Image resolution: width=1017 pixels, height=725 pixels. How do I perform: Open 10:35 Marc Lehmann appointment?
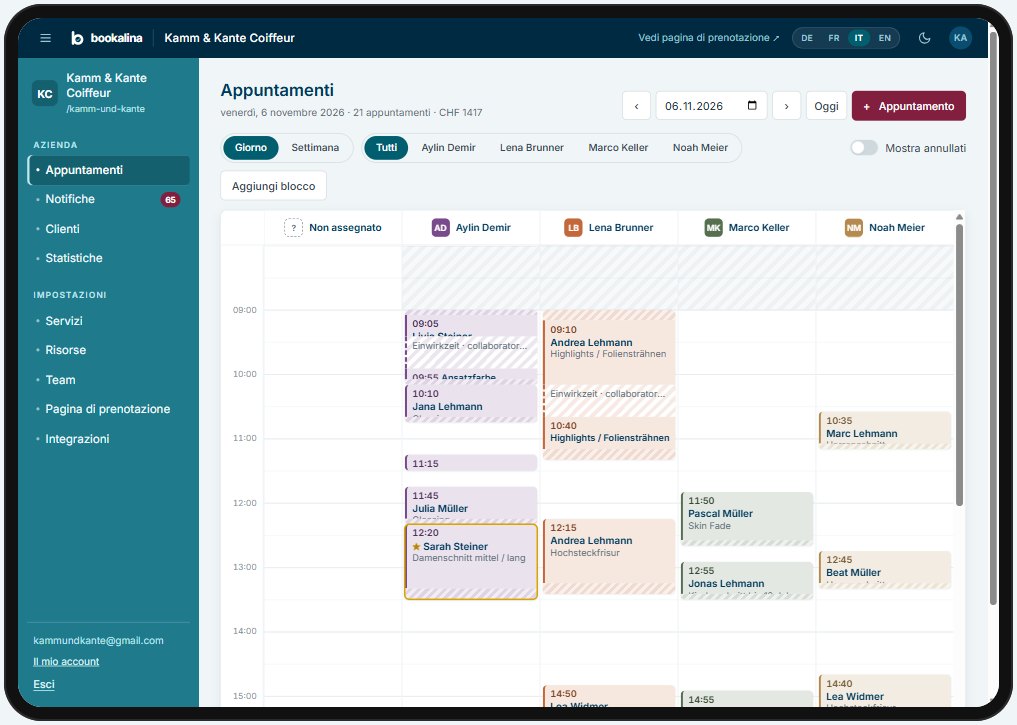tap(885, 431)
